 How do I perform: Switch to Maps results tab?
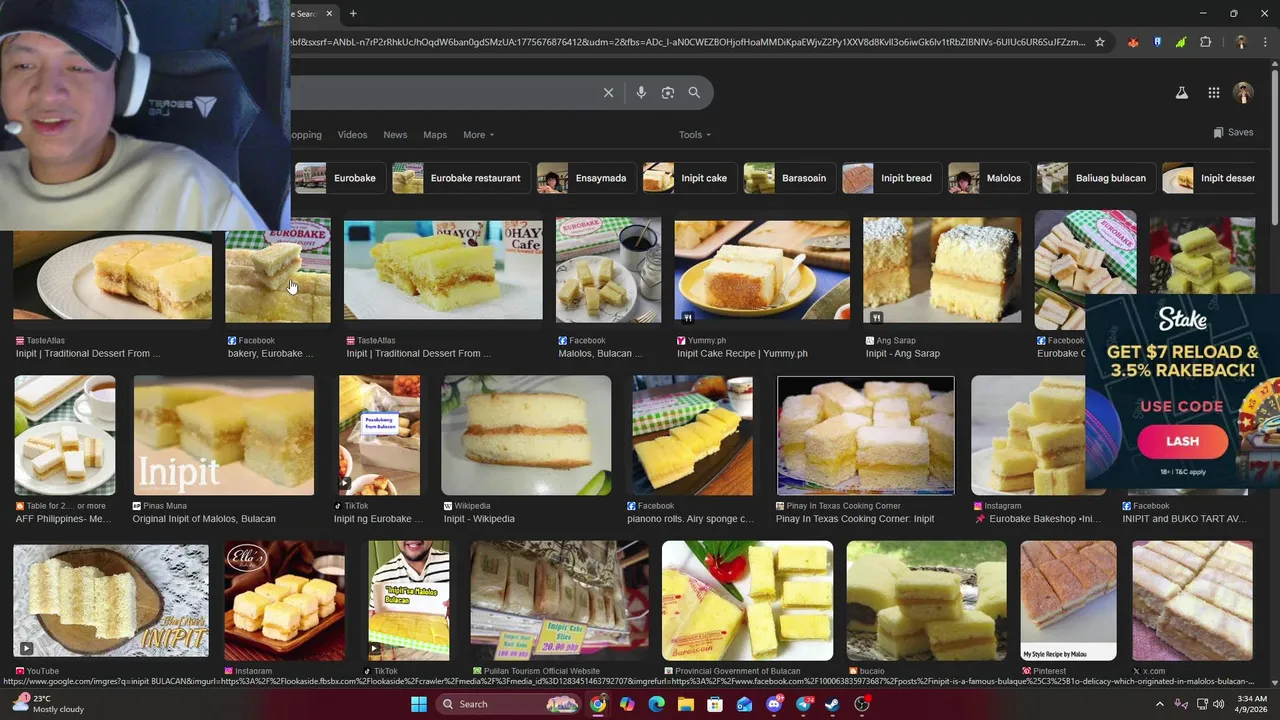[435, 135]
